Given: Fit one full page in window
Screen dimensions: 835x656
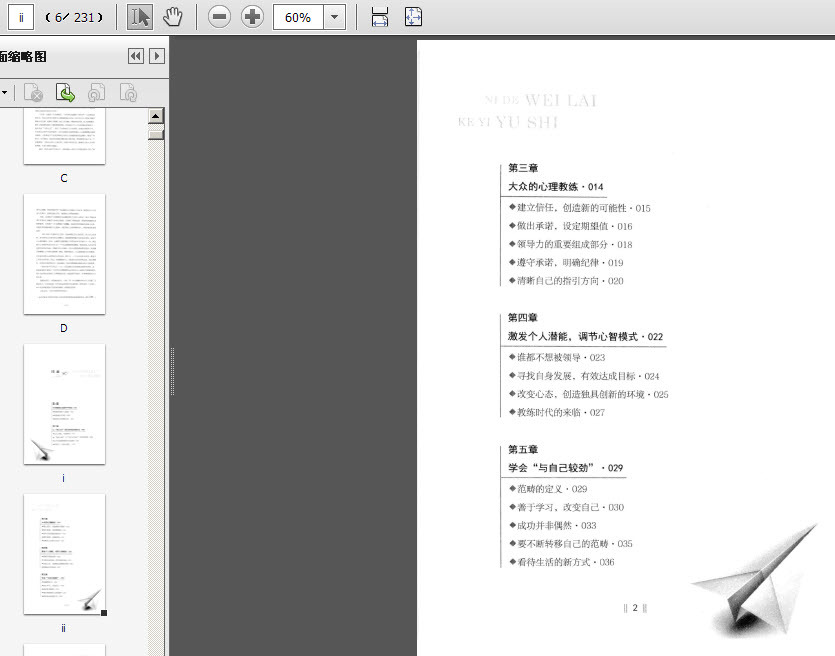Looking at the screenshot, I should (413, 17).
